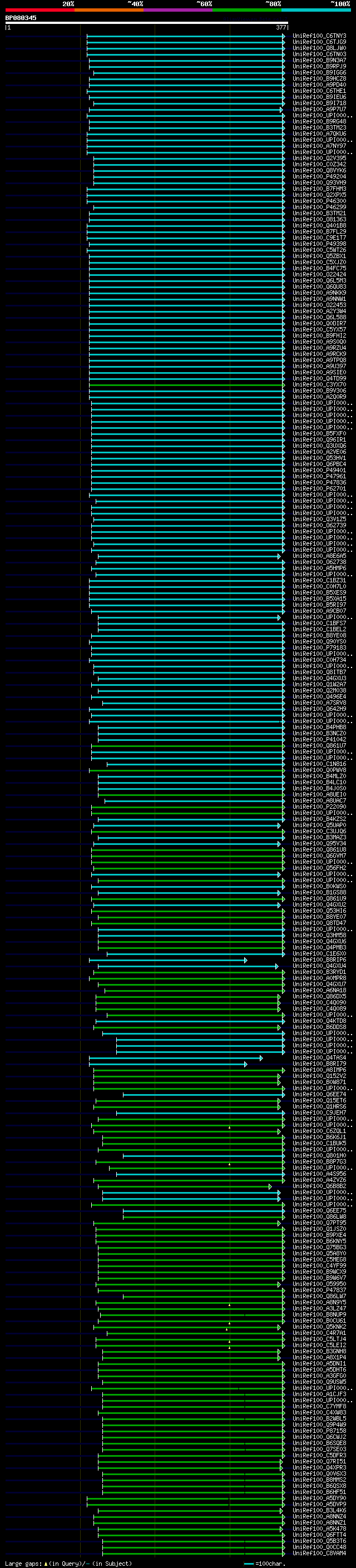Select the UniRef100_B4FC75 label

tap(319, 269)
